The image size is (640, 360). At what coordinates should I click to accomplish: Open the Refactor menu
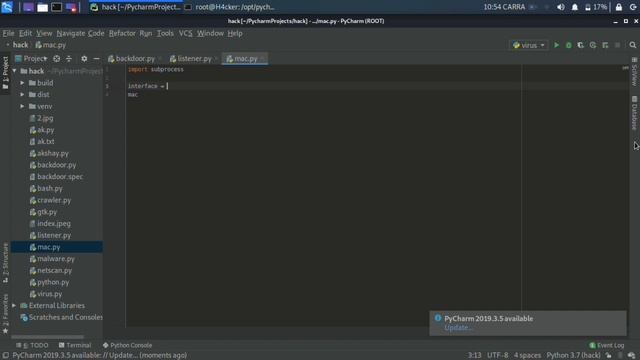click(x=122, y=33)
